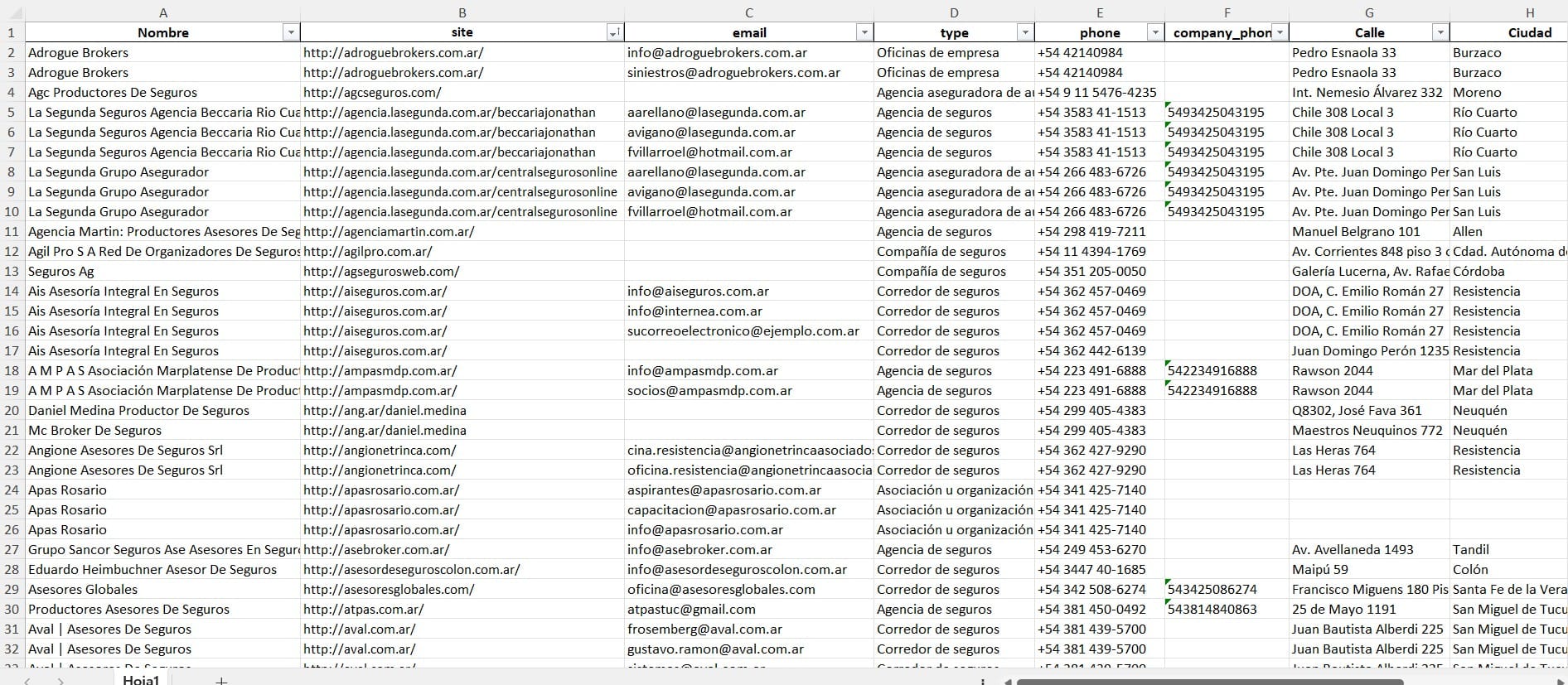Select the Eduardo Heimbuchner Asesor De Seguros cell
1568x685 pixels.
163,569
